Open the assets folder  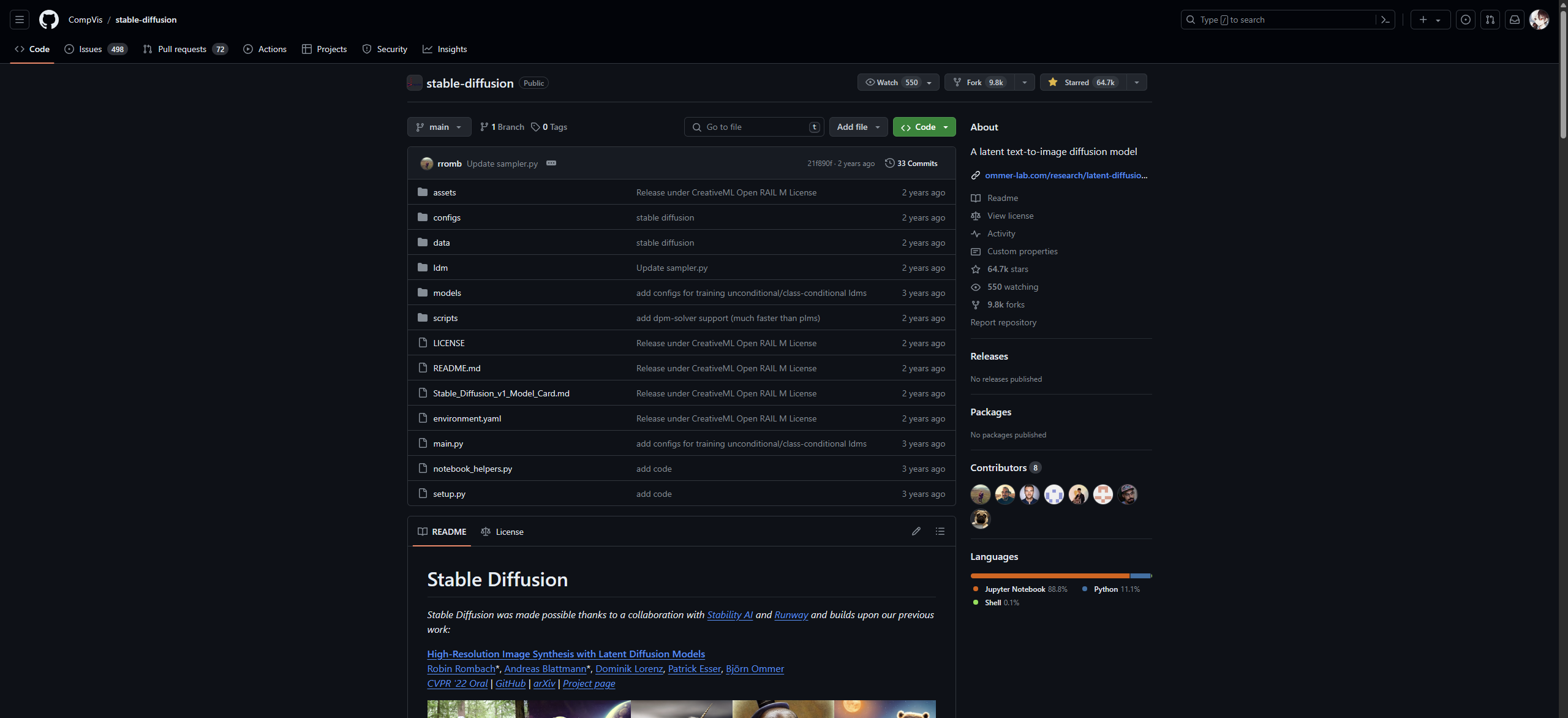pyautogui.click(x=444, y=192)
